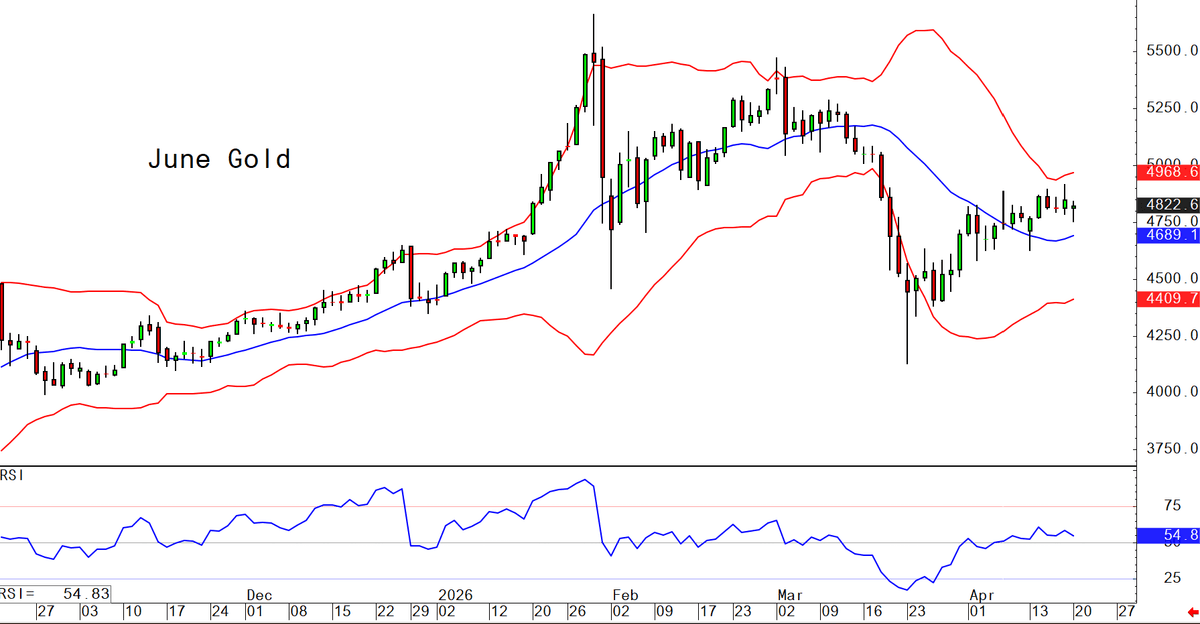Click the RSI panel title label
The height and width of the screenshot is (624, 1200).
12,474
